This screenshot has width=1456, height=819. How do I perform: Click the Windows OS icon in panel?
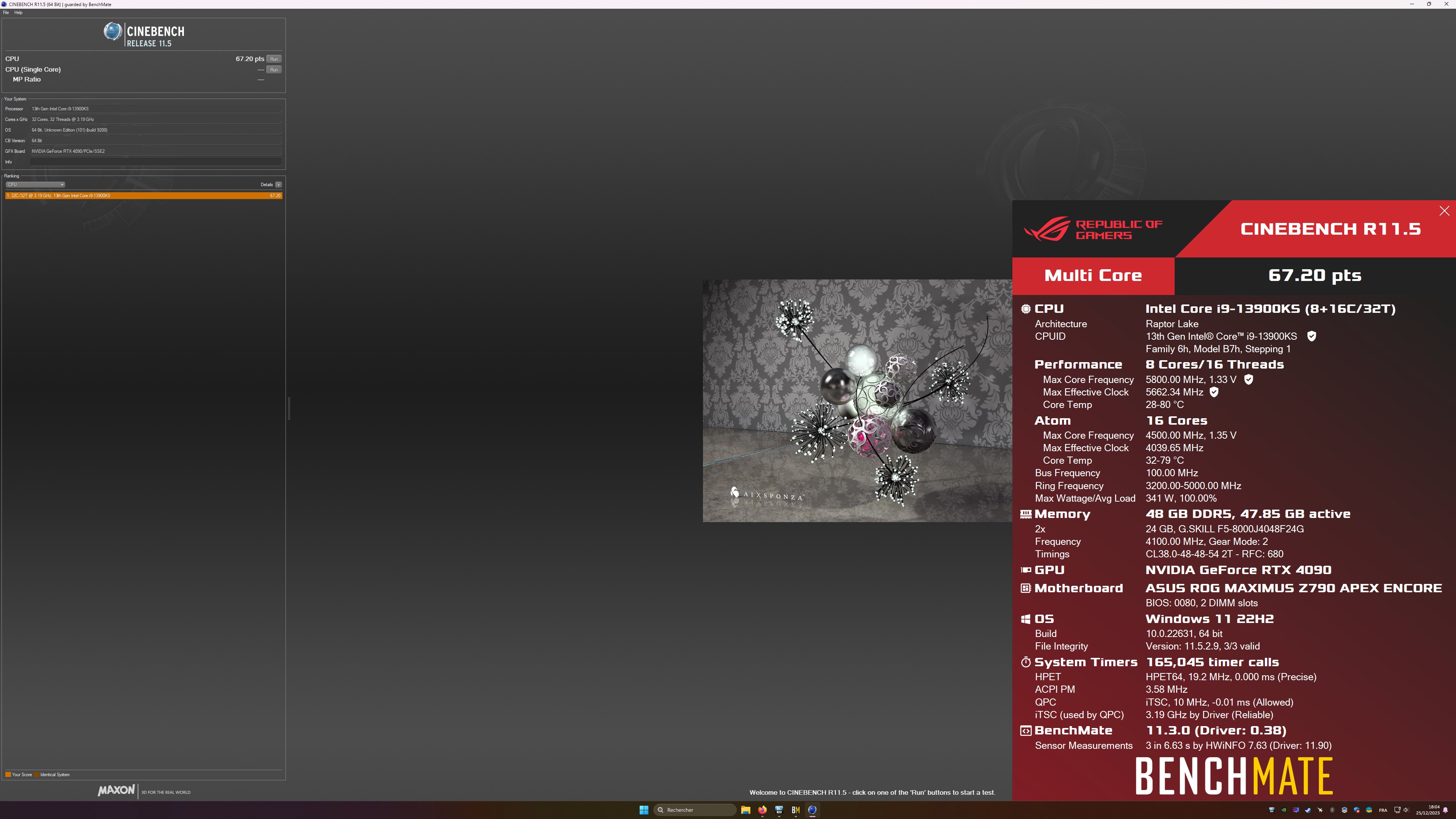[1025, 619]
